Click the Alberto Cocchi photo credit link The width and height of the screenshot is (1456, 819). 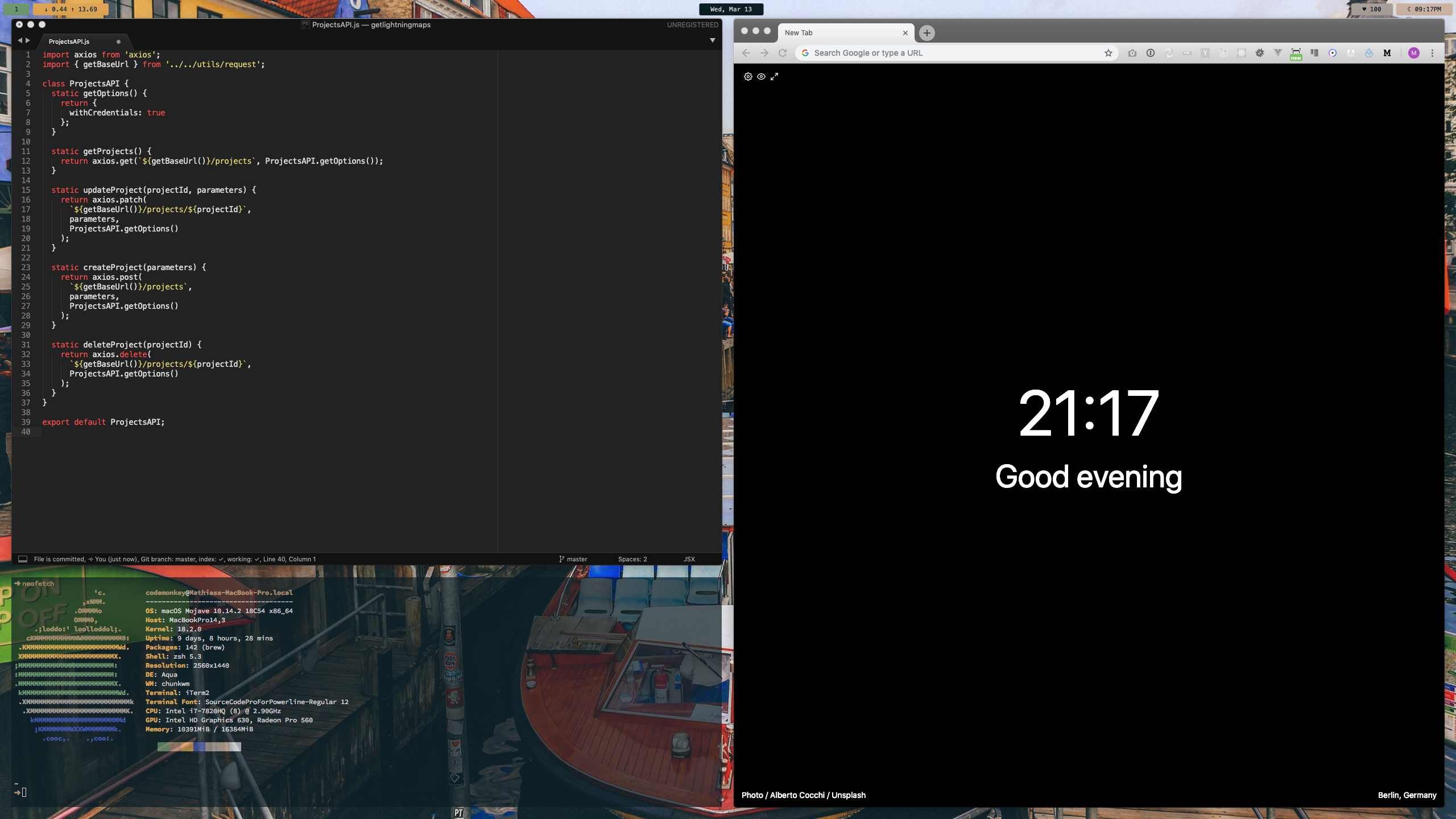(x=797, y=795)
